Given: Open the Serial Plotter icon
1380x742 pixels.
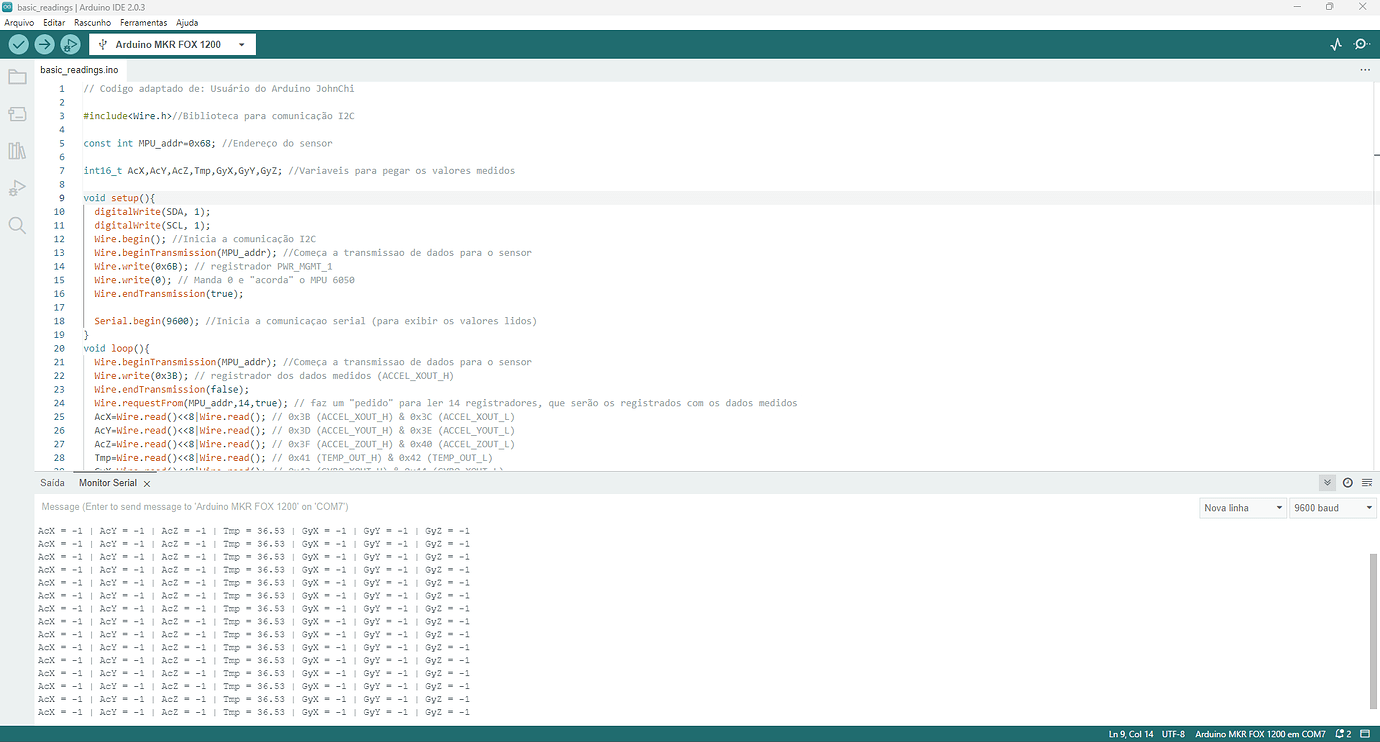Looking at the screenshot, I should (1336, 44).
